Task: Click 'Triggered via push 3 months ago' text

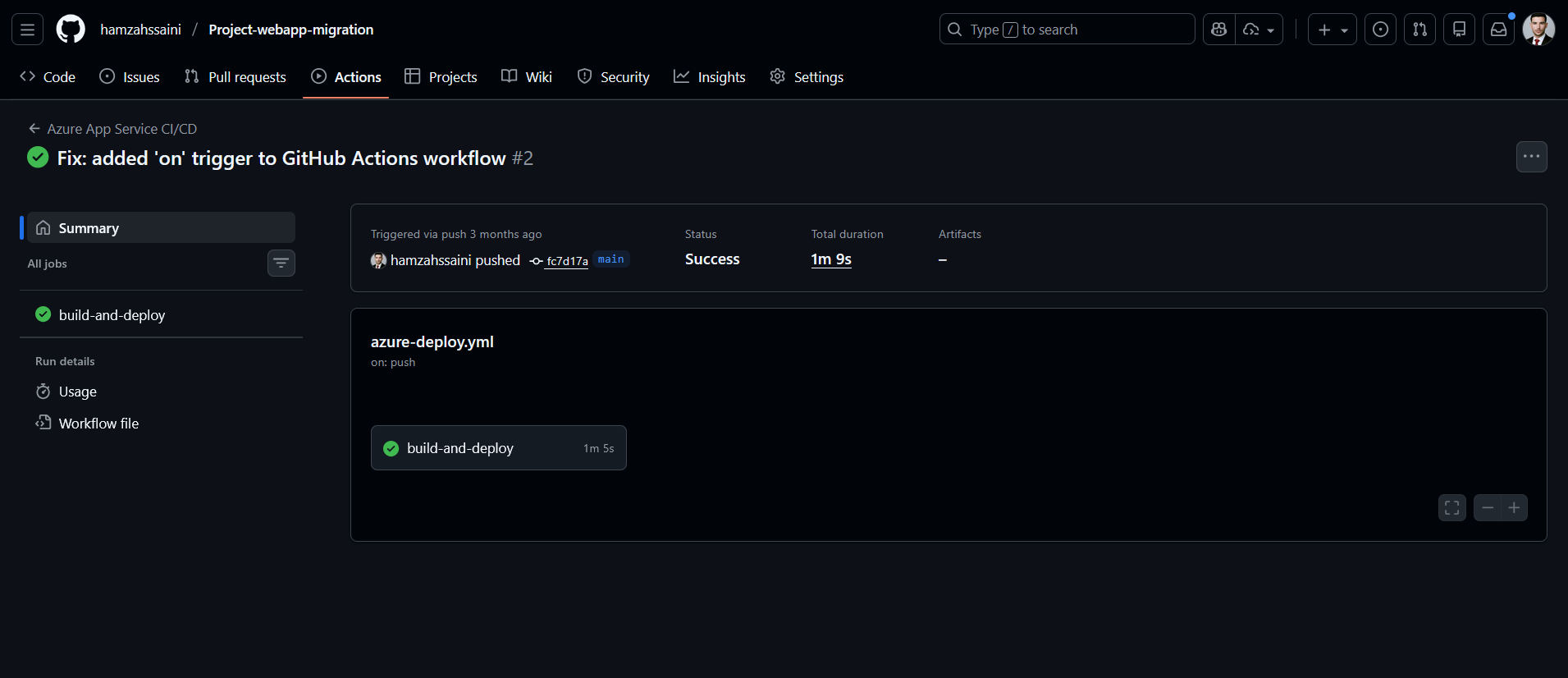Action: (x=456, y=235)
